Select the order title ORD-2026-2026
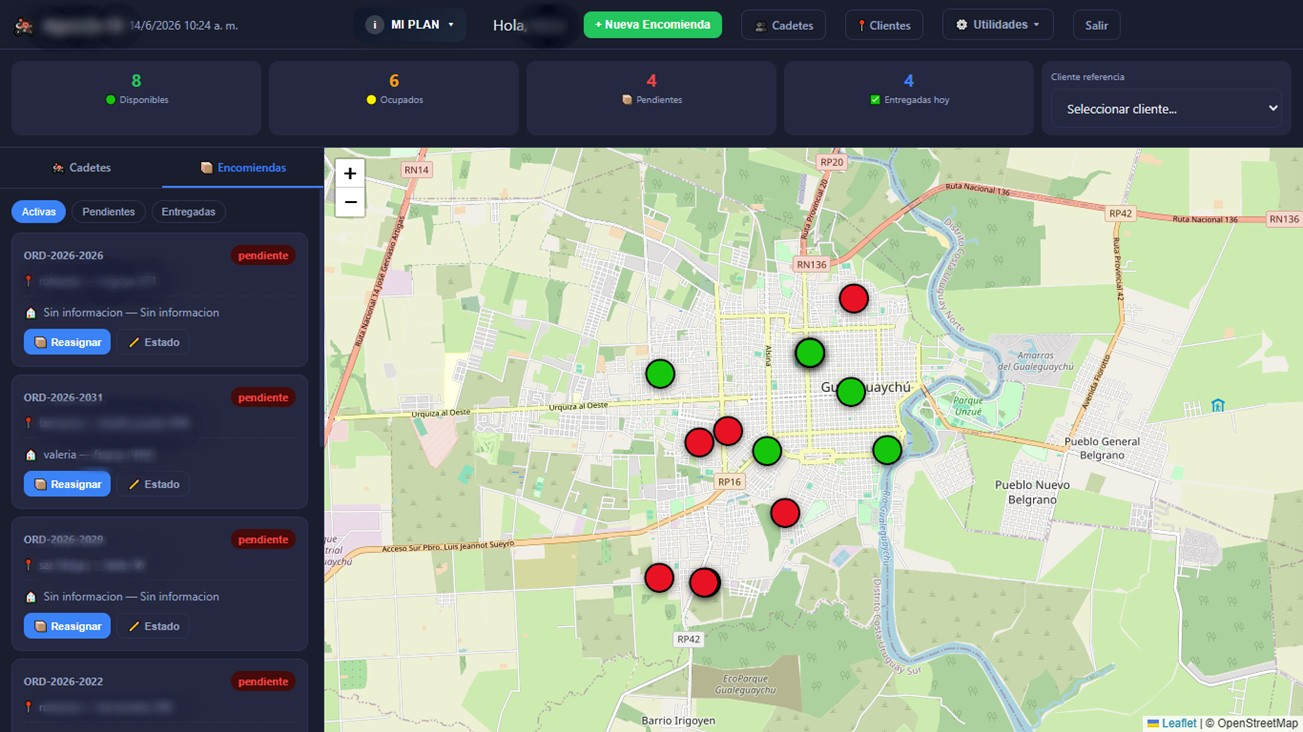This screenshot has height=732, width=1303. [x=64, y=255]
